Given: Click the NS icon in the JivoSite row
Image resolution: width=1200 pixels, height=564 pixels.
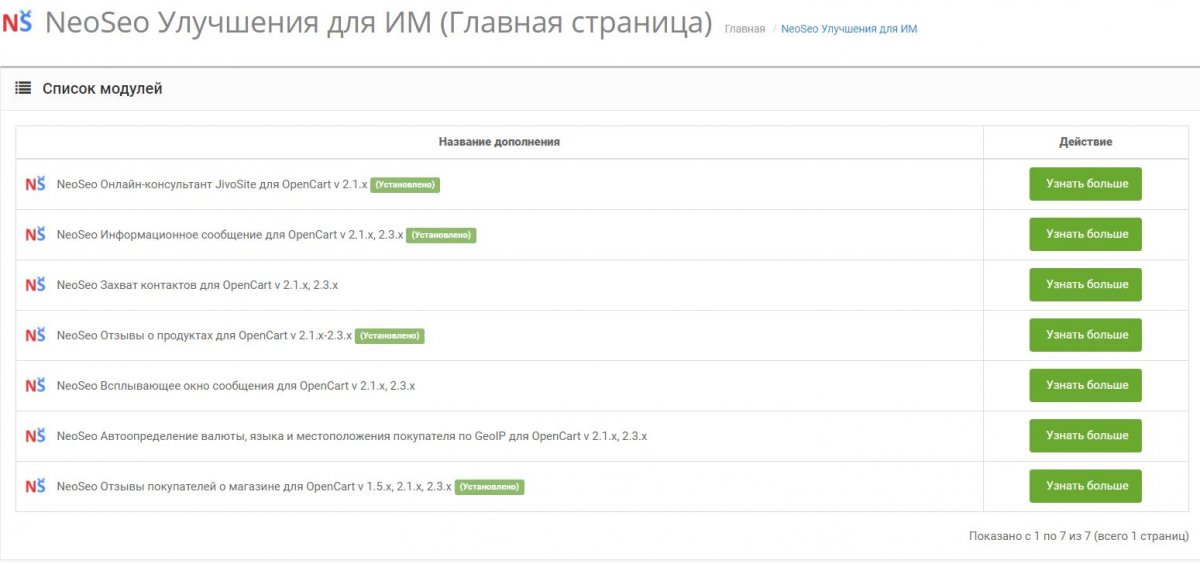Looking at the screenshot, I should point(35,184).
